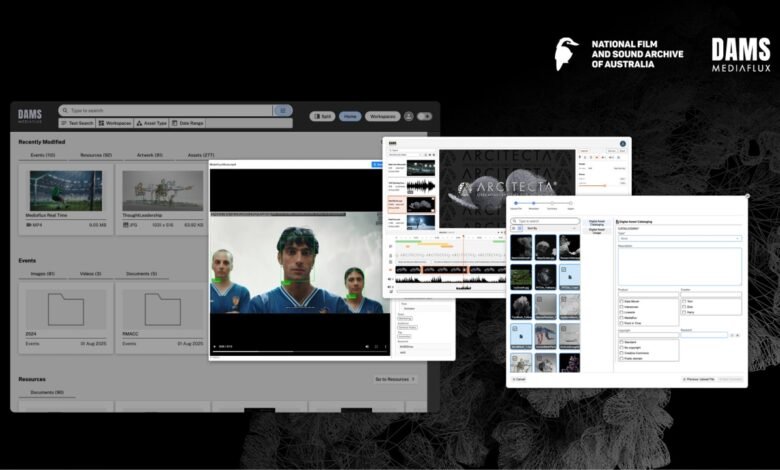Screen dimensions: 780x470
Task: Play the video in the face detection player
Action: 214,347
